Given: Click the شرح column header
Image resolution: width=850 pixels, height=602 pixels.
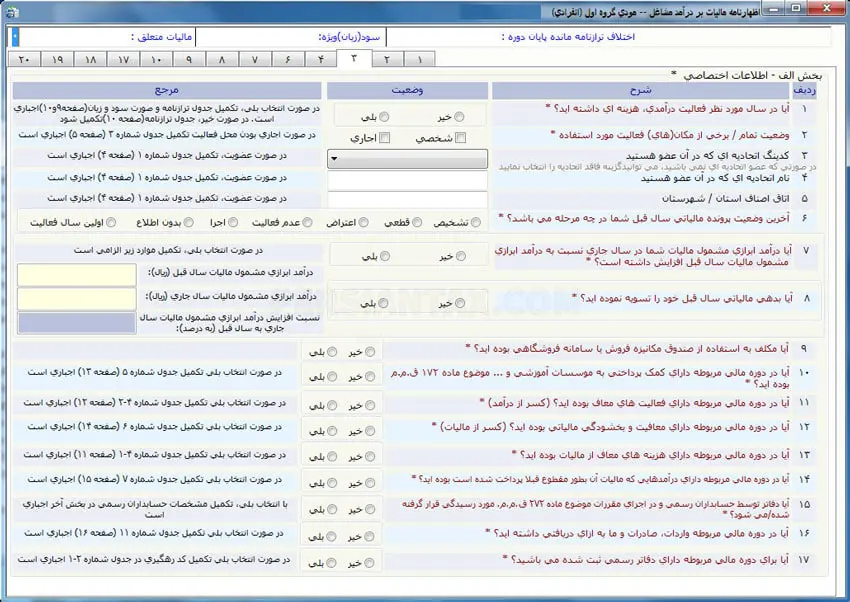Looking at the screenshot, I should (x=641, y=90).
